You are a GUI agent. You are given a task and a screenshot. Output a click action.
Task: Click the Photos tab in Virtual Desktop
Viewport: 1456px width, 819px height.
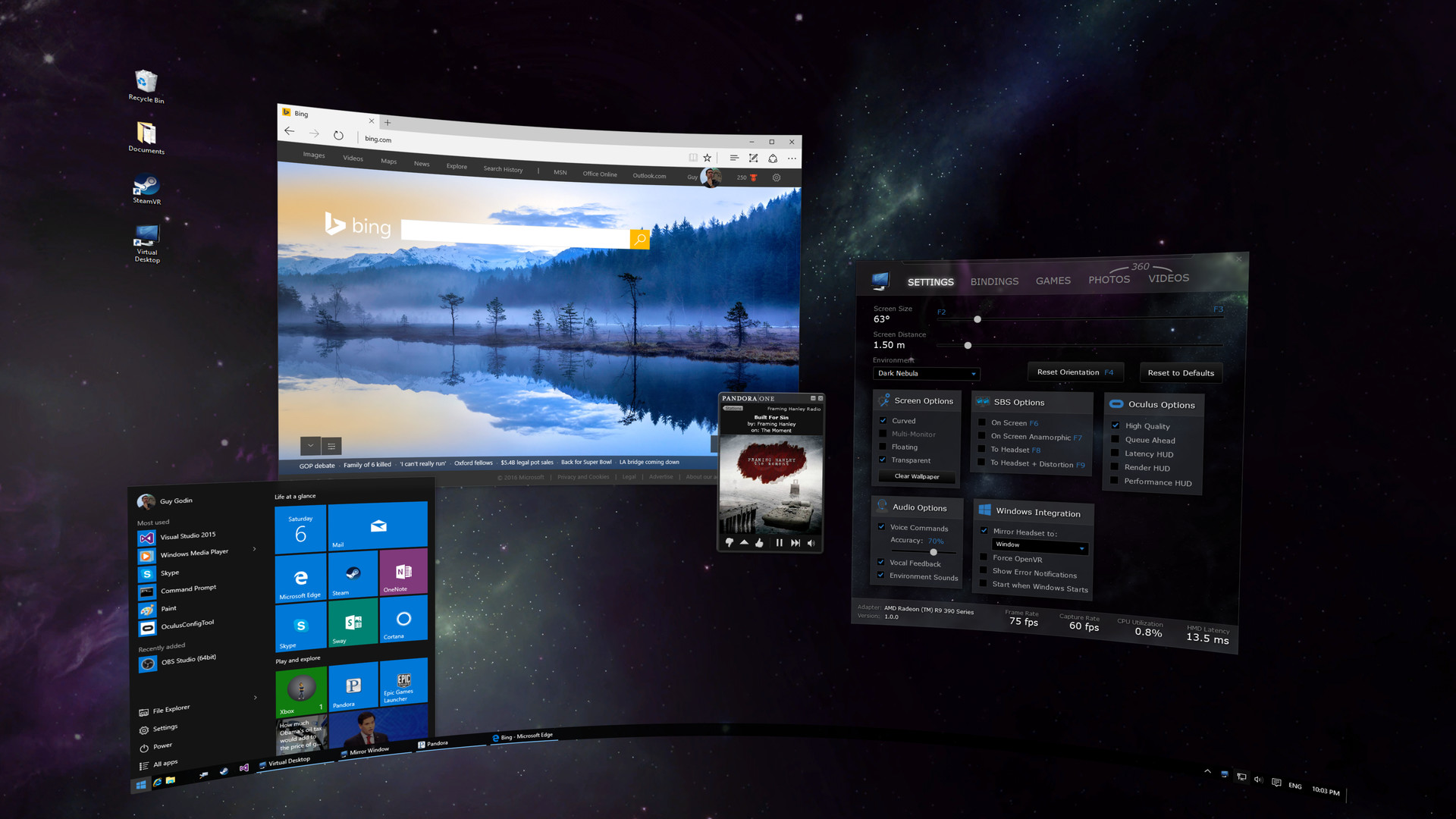[1108, 280]
